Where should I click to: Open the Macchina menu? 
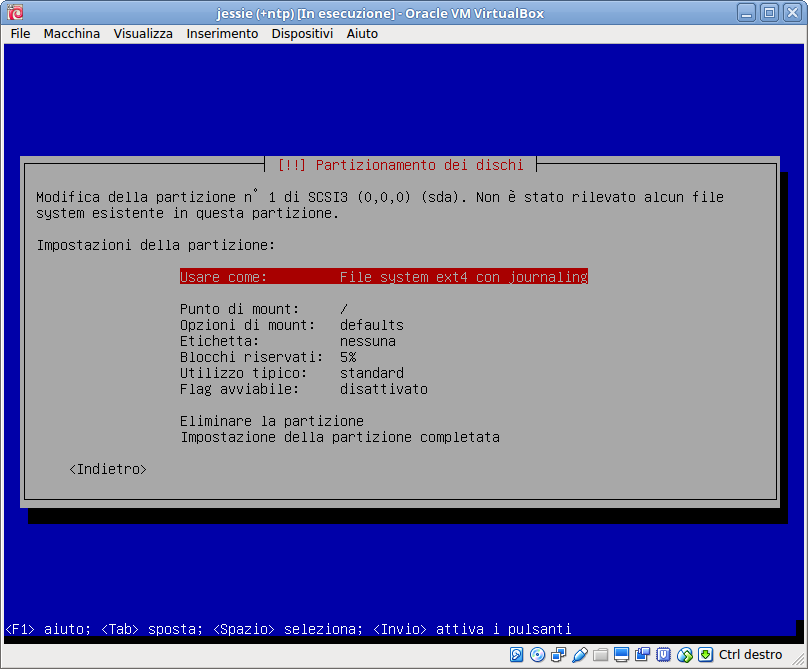pos(72,34)
